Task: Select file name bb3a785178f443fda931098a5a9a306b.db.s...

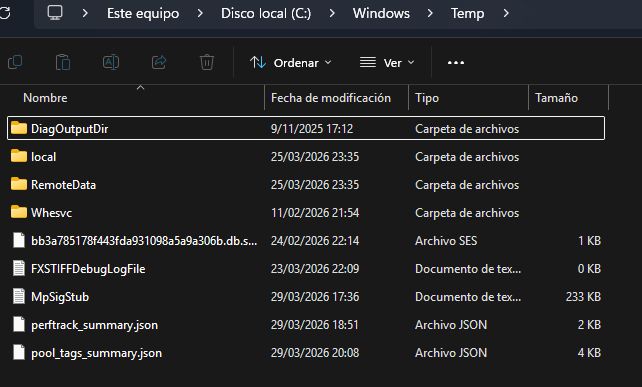Action: (x=144, y=241)
